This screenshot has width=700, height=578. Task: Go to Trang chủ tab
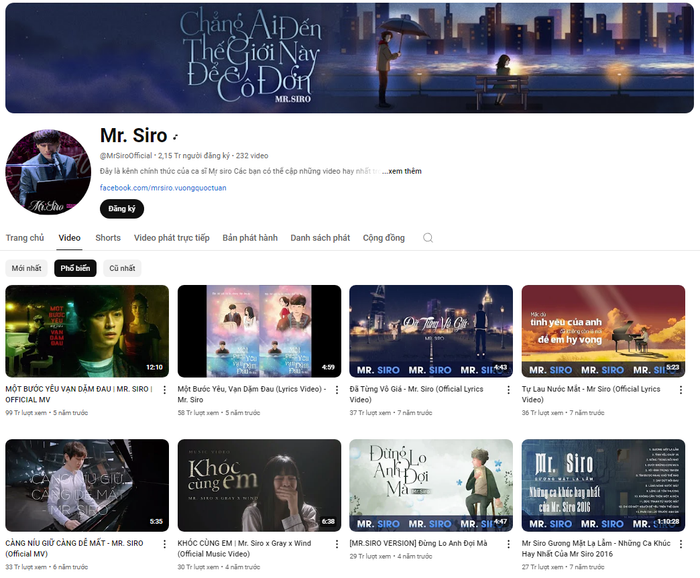coord(25,238)
